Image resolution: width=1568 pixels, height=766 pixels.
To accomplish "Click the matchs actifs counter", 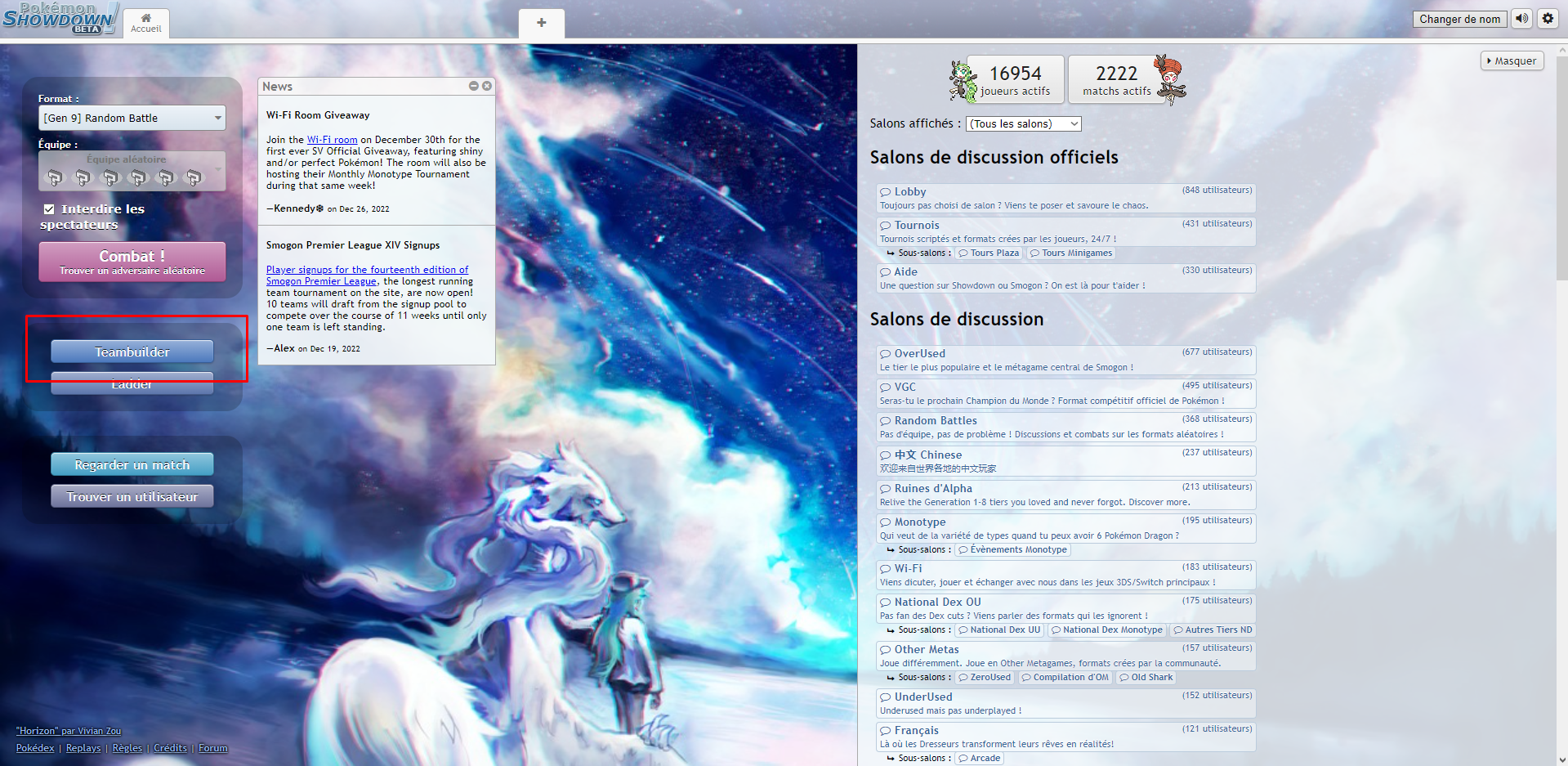I will [1117, 80].
